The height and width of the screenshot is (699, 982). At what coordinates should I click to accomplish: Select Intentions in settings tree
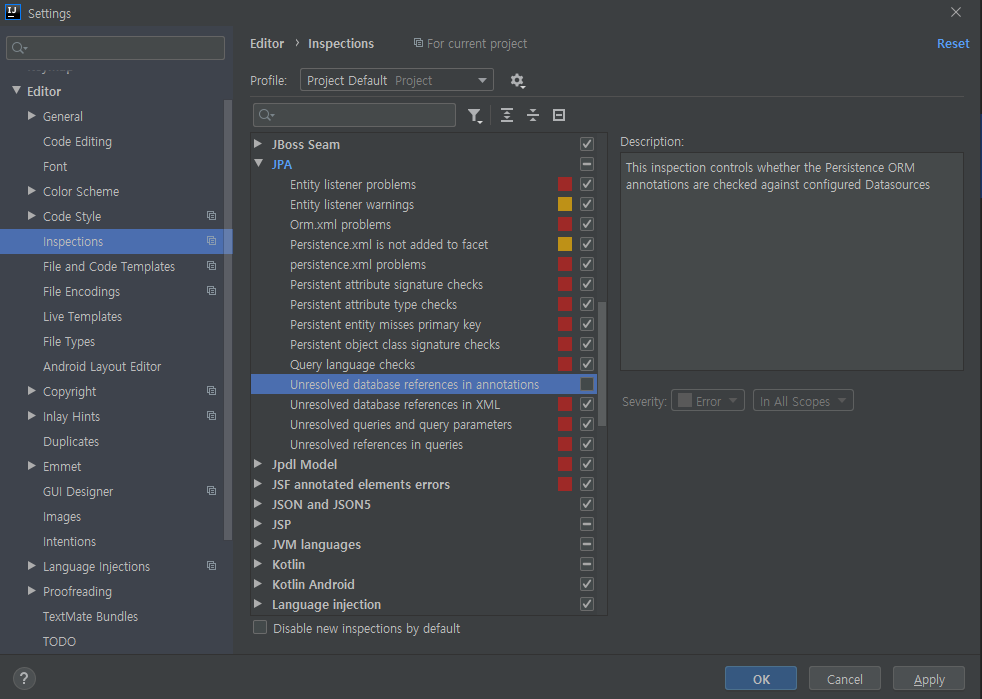pos(70,541)
